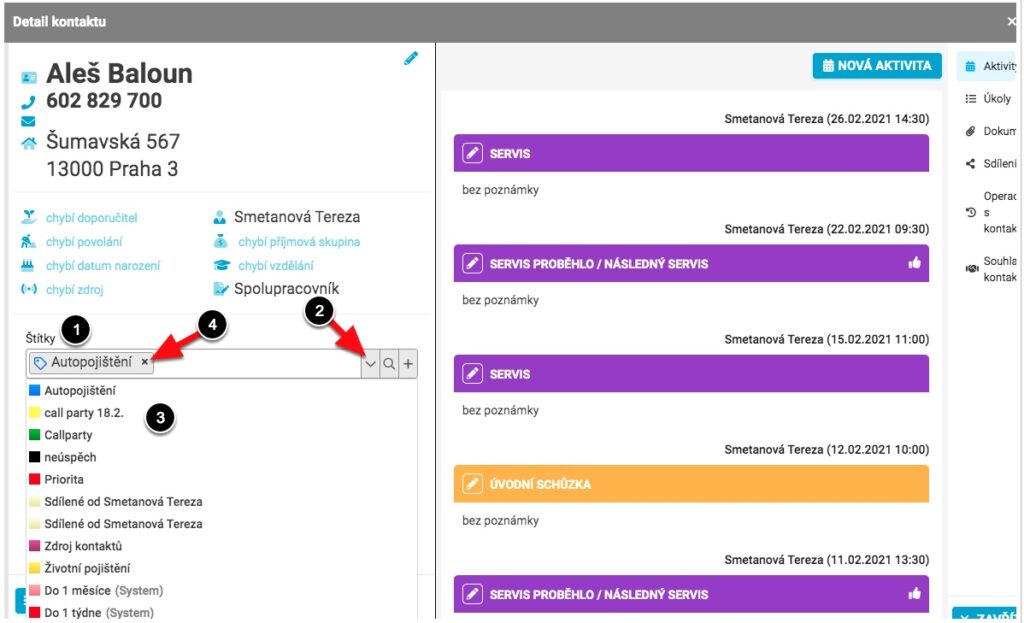Click inside the Štítky tag input field

pos(257,363)
